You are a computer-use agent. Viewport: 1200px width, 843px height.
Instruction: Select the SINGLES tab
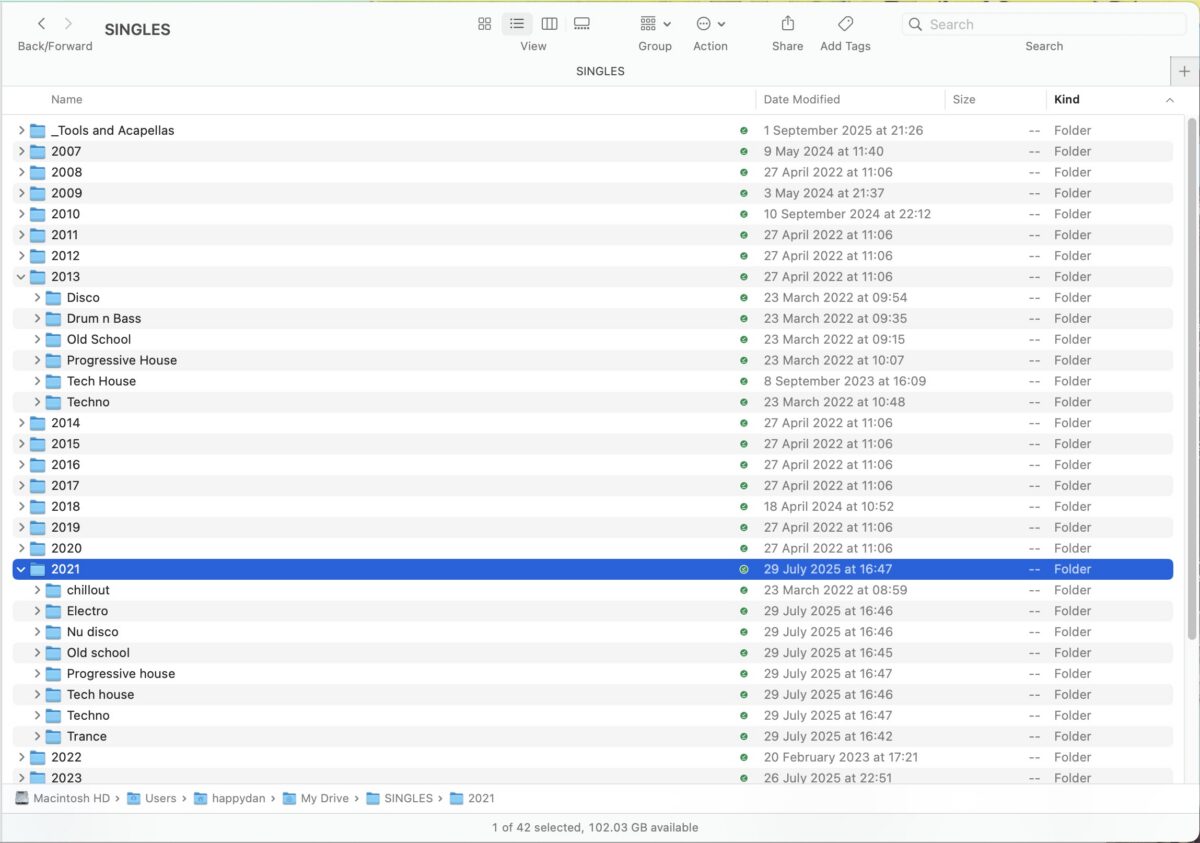599,70
